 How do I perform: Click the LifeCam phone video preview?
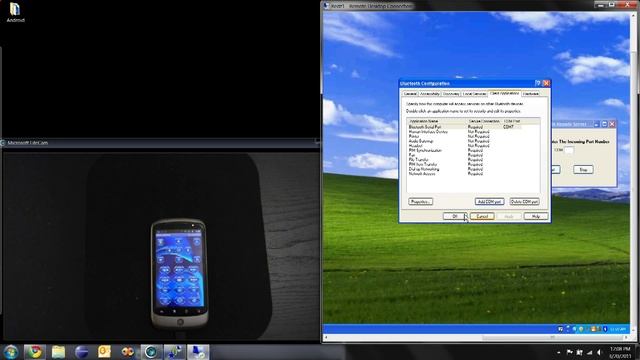tap(161, 246)
